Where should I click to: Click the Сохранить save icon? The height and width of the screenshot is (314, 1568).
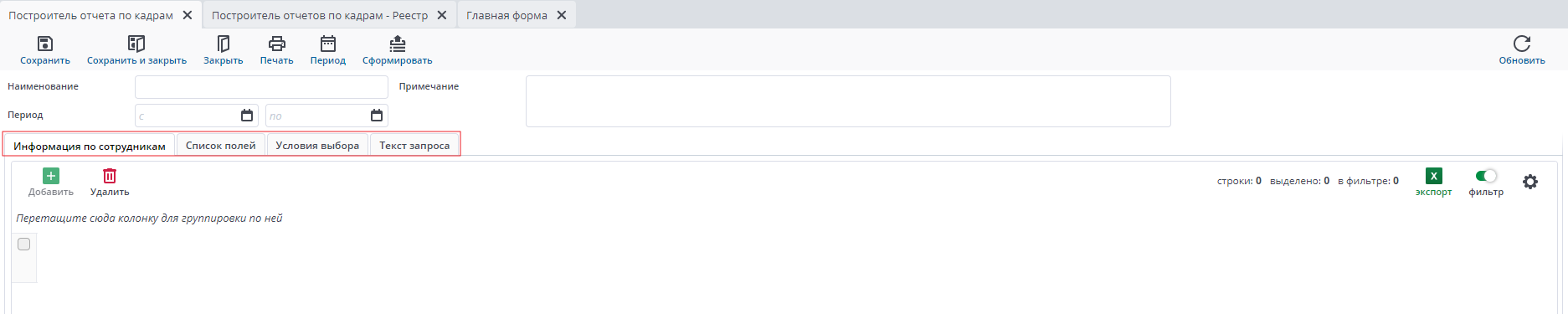(x=45, y=44)
